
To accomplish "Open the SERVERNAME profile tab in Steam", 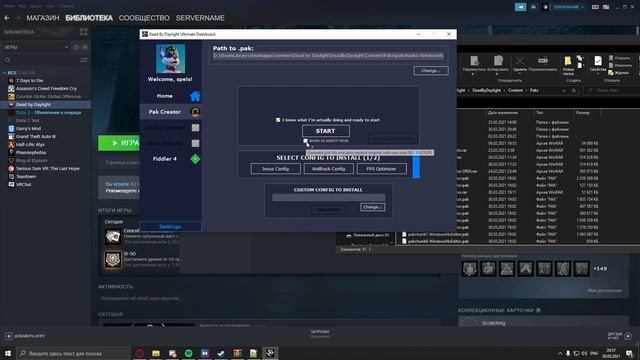I will 200,18.
